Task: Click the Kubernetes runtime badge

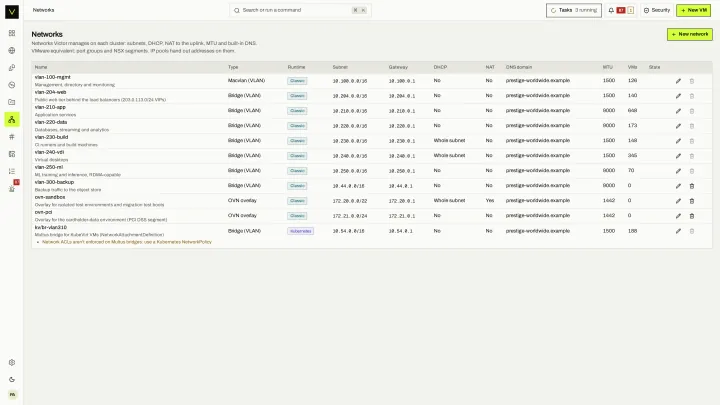Action: pos(300,231)
